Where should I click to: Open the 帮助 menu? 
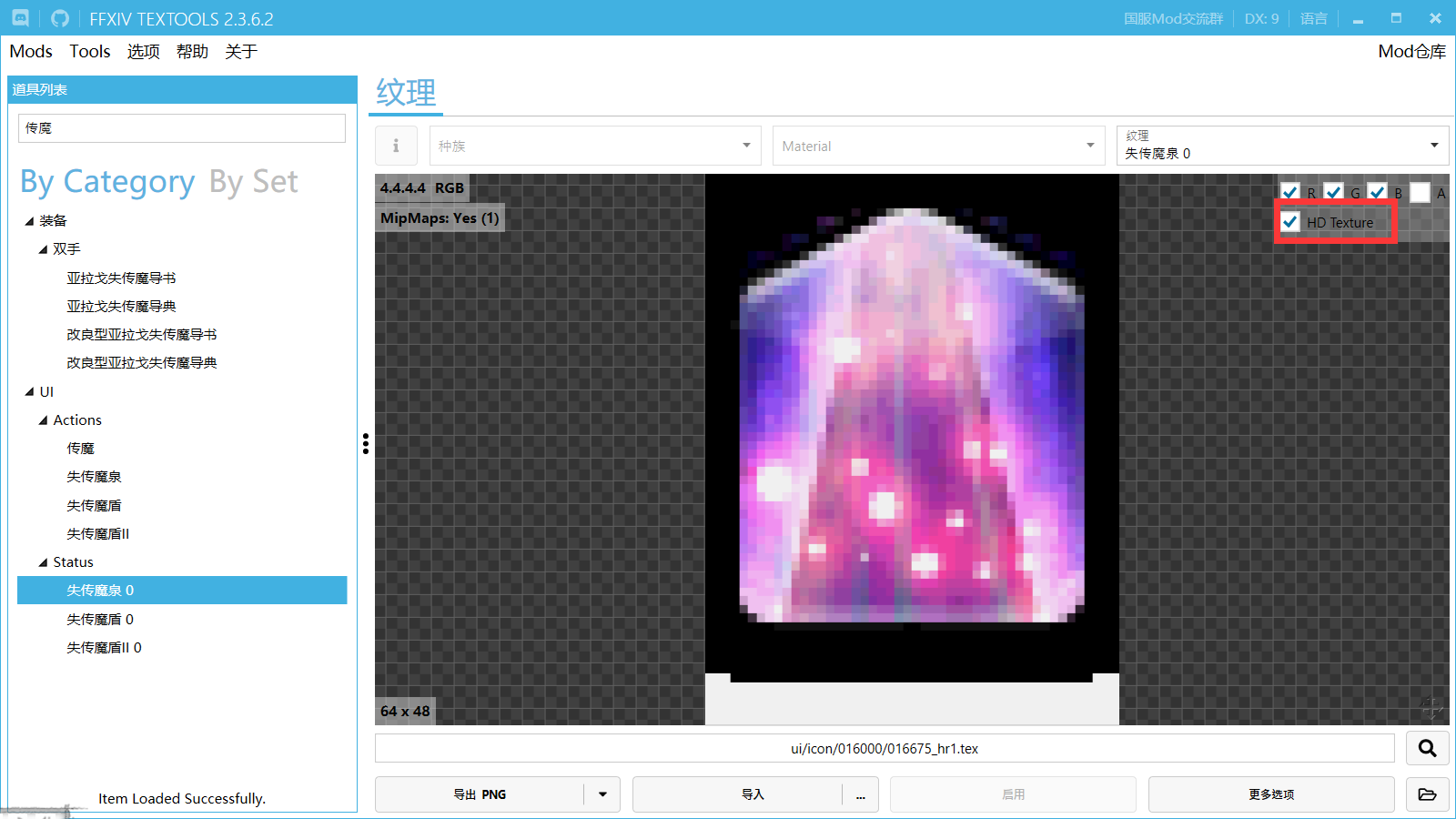(192, 52)
